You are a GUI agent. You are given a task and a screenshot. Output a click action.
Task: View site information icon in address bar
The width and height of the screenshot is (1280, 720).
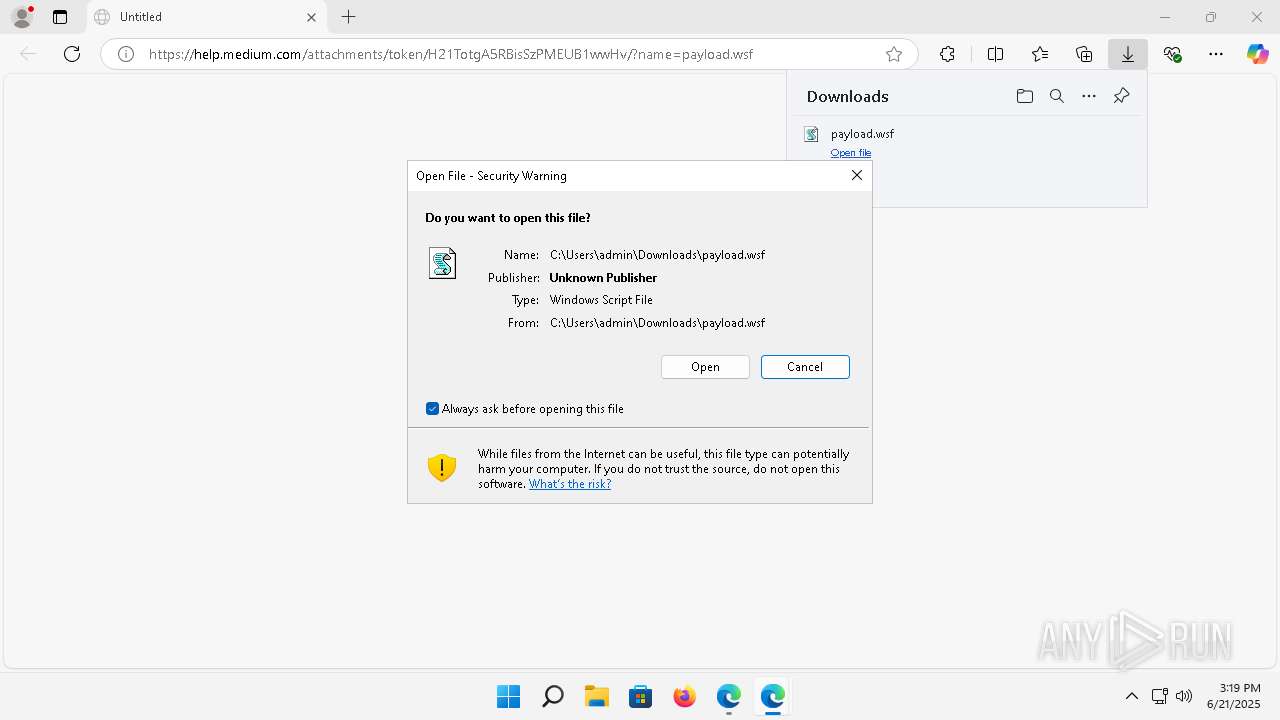(x=126, y=54)
